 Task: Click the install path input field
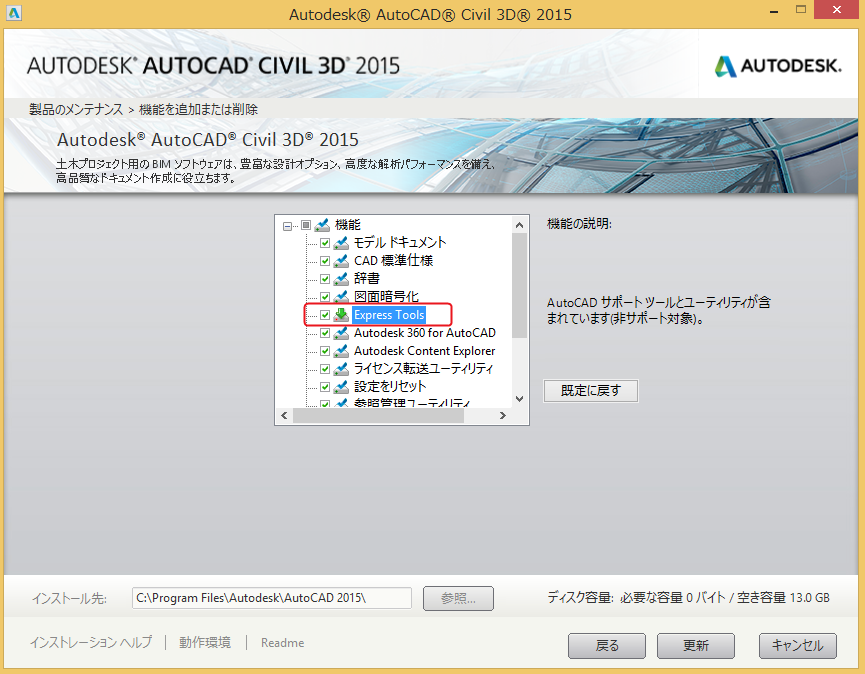272,598
